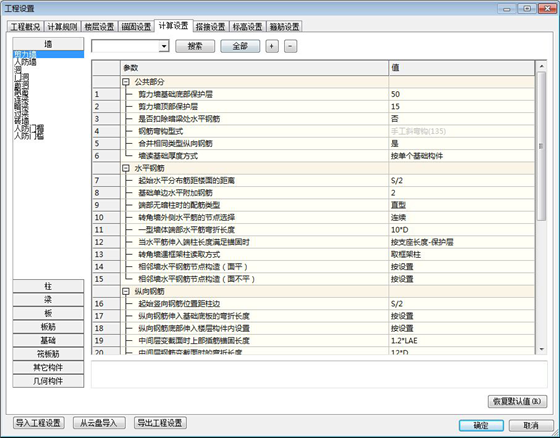Expand the 筏板筋 category panel
560x438 pixels.
pos(48,354)
